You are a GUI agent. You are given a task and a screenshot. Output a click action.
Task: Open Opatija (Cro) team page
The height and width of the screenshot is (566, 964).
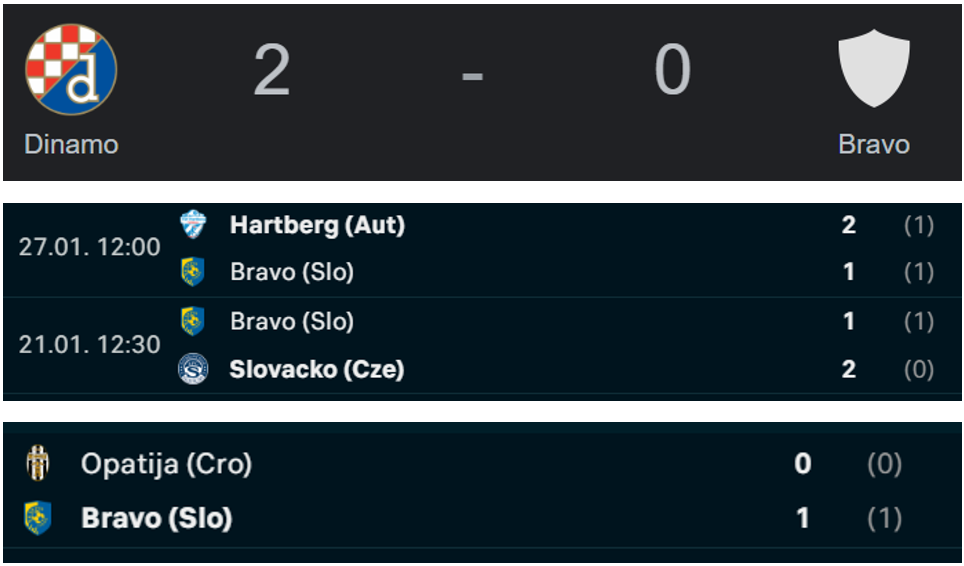pyautogui.click(x=167, y=464)
